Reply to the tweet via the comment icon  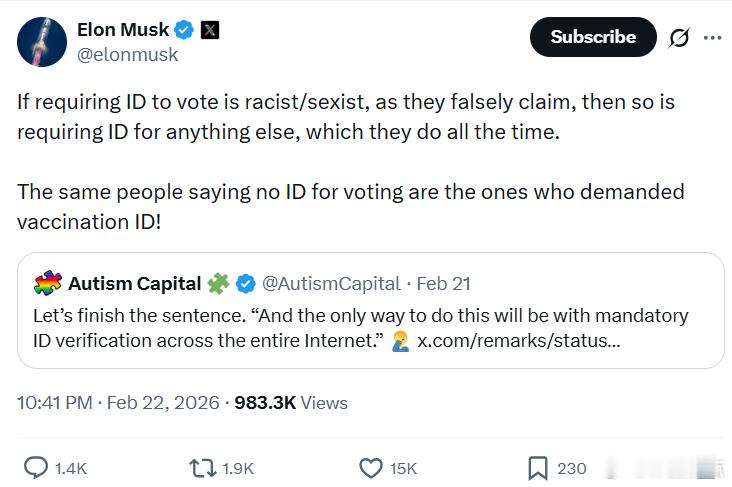coord(36,467)
